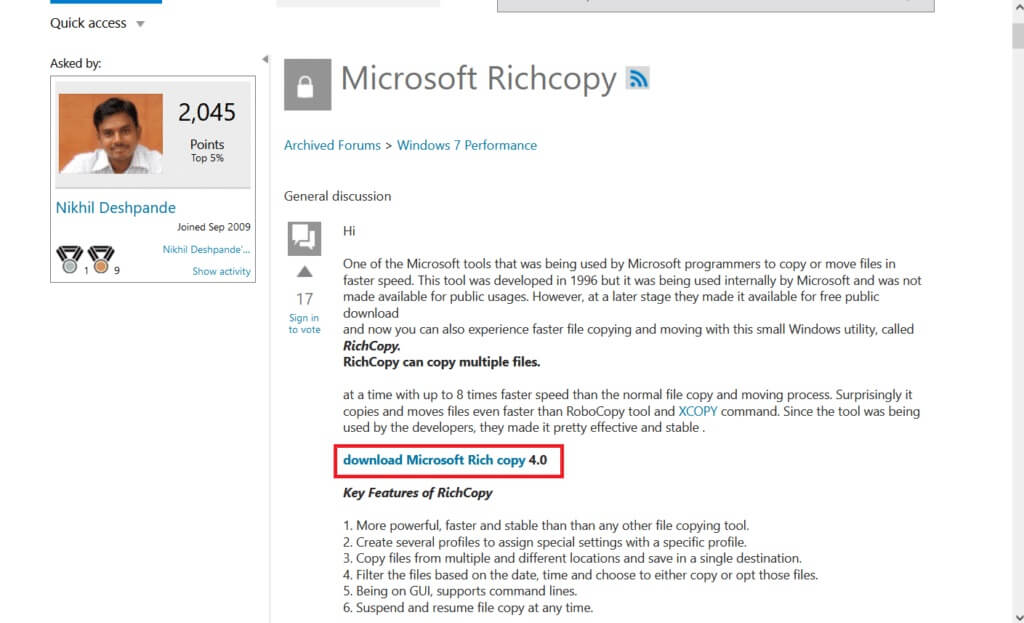Click the scrollbar down arrow
This screenshot has height=623, width=1024.
click(1018, 616)
